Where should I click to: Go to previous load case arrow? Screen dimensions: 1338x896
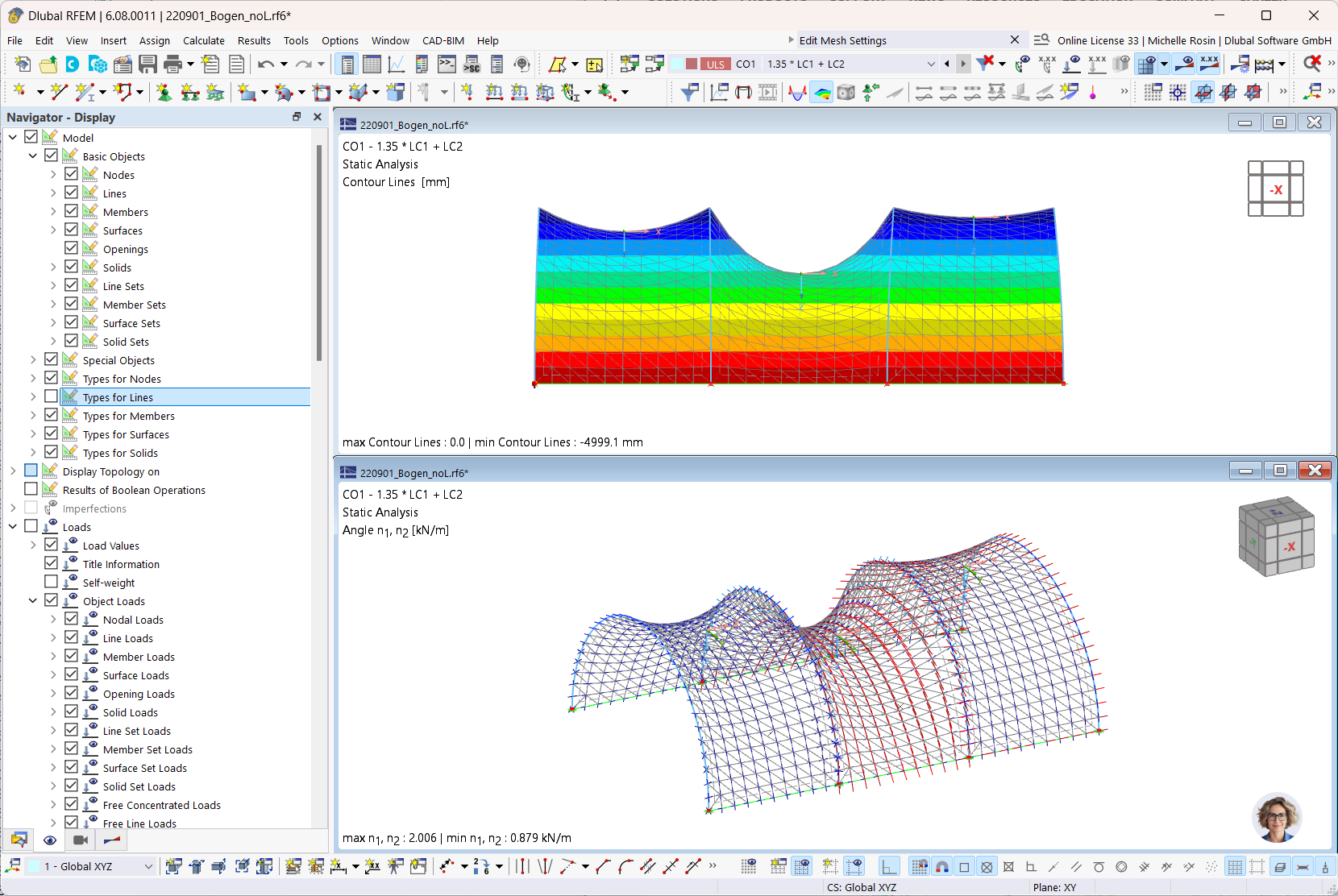[947, 64]
